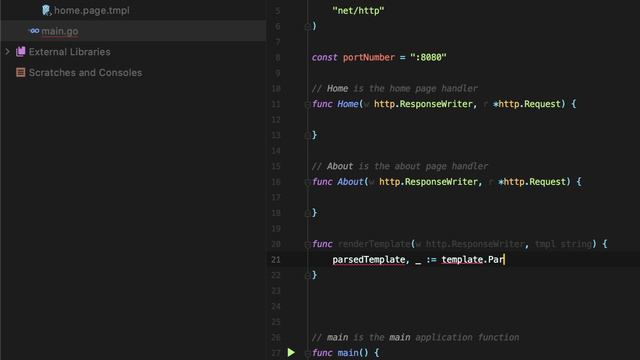Screen dimensions: 640x360
Task: Click the home.page.tmpl file icon
Action: click(x=46, y=10)
